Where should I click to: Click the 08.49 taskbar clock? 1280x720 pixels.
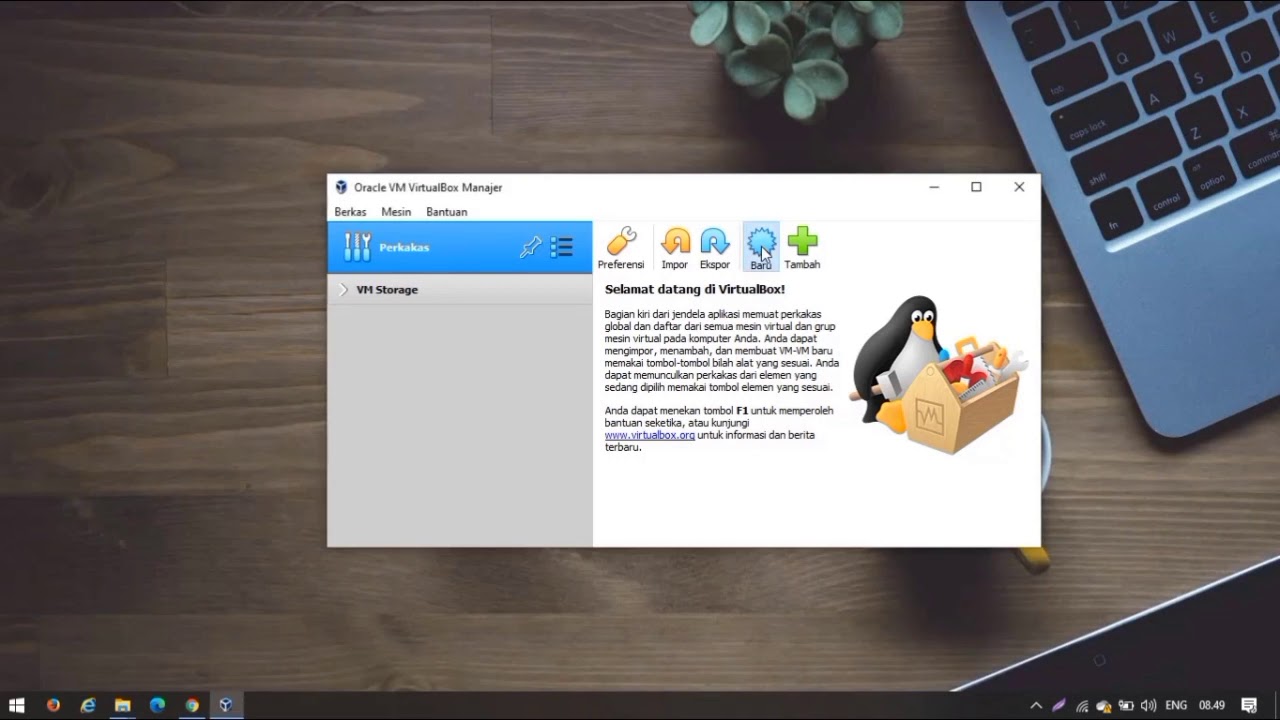1212,705
